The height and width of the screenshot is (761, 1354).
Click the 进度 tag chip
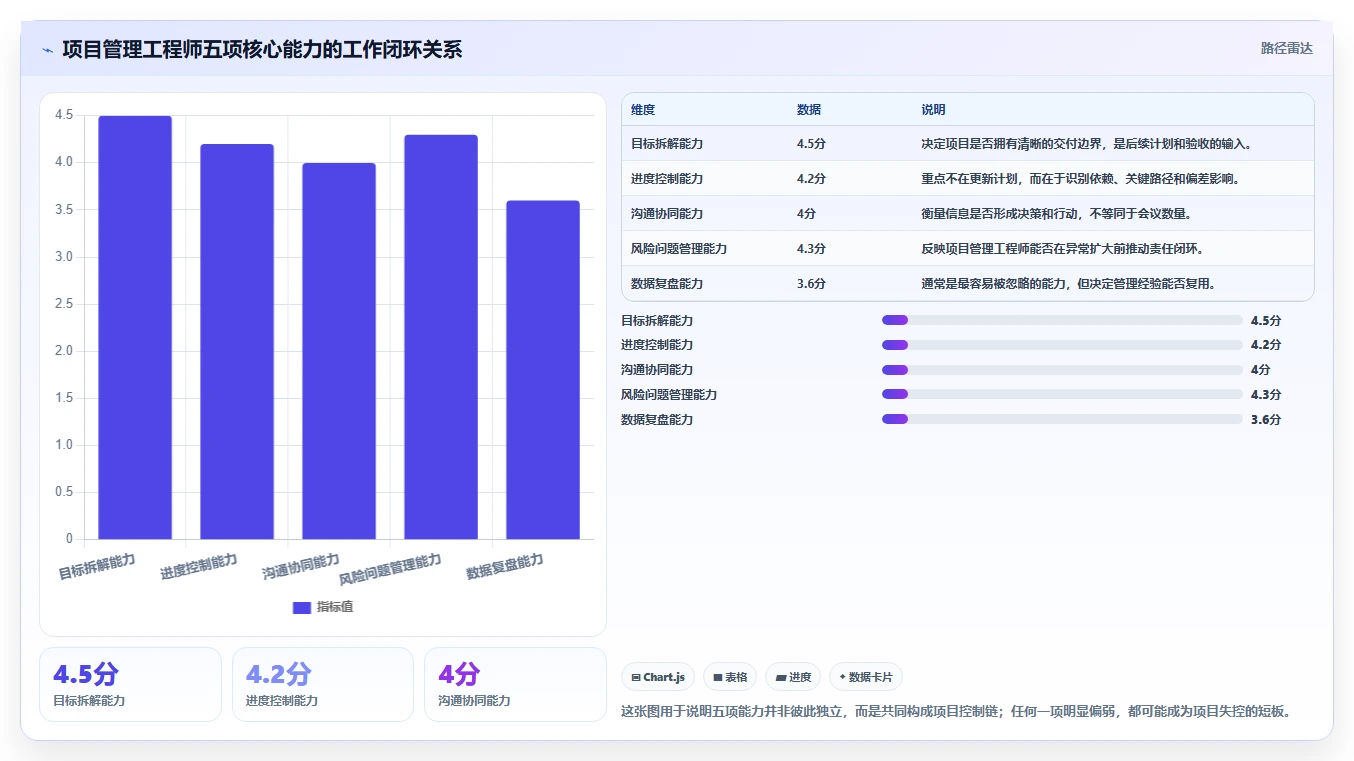pyautogui.click(x=793, y=677)
